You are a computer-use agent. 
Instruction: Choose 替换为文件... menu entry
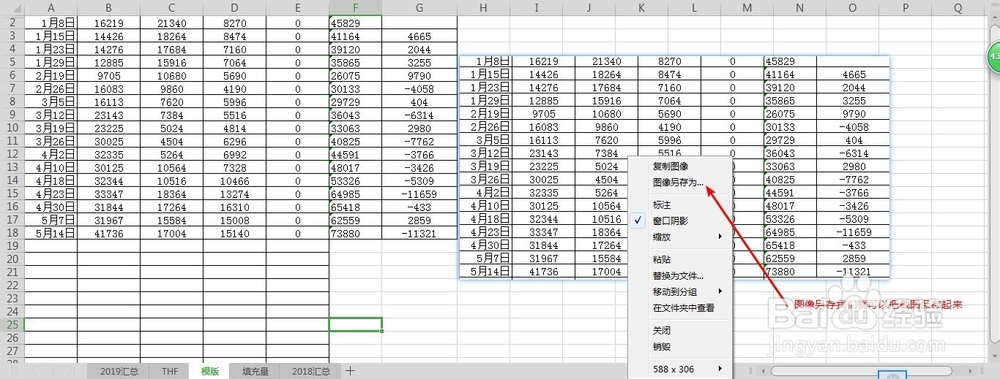pyautogui.click(x=678, y=276)
